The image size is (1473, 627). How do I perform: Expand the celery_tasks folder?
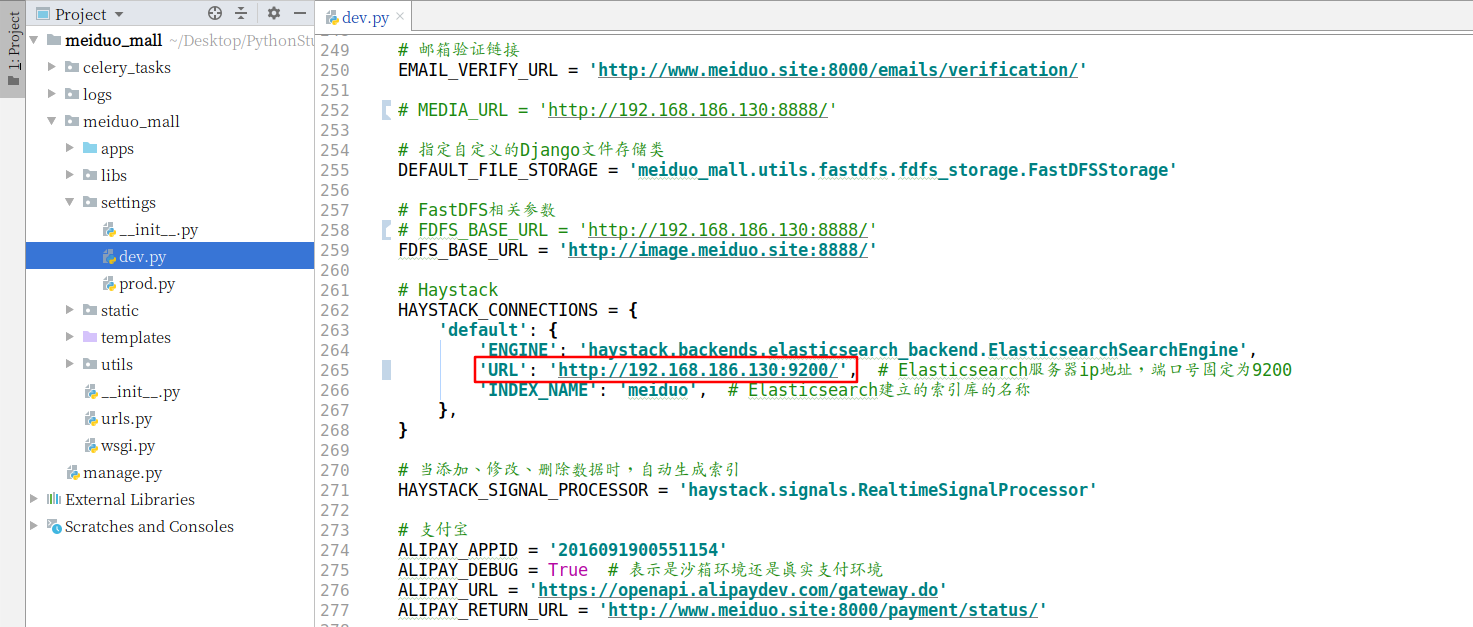click(52, 66)
